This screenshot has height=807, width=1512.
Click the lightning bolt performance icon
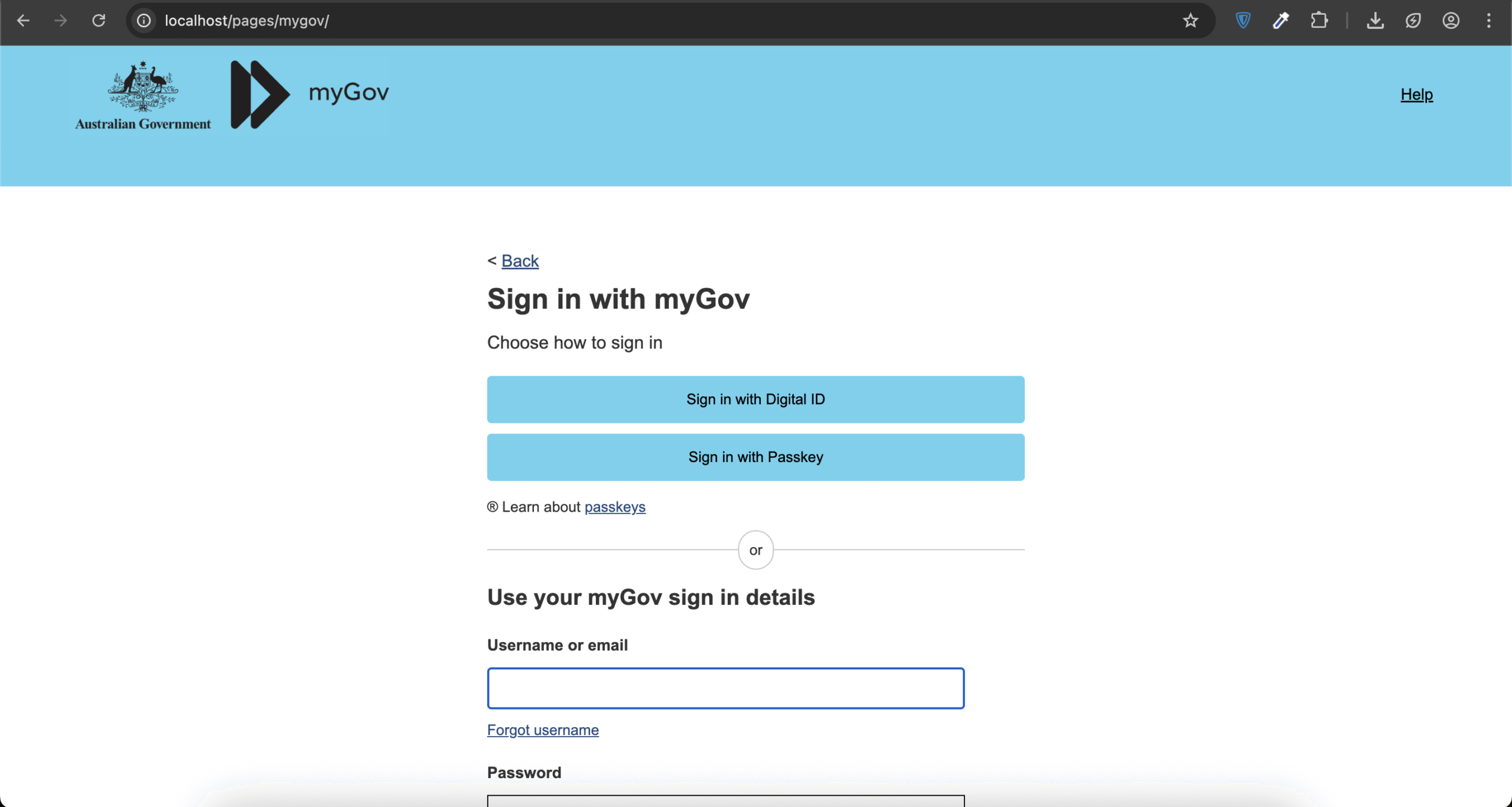(x=1413, y=21)
